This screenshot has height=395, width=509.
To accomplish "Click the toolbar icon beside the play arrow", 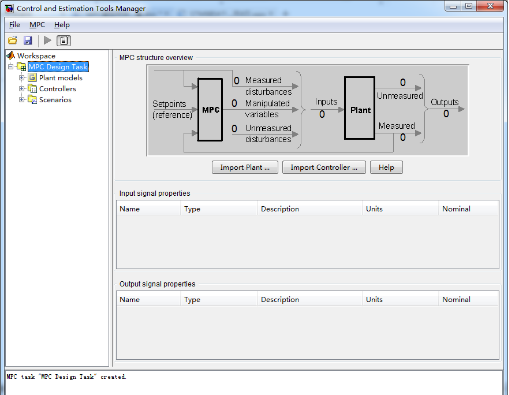I will click(64, 41).
